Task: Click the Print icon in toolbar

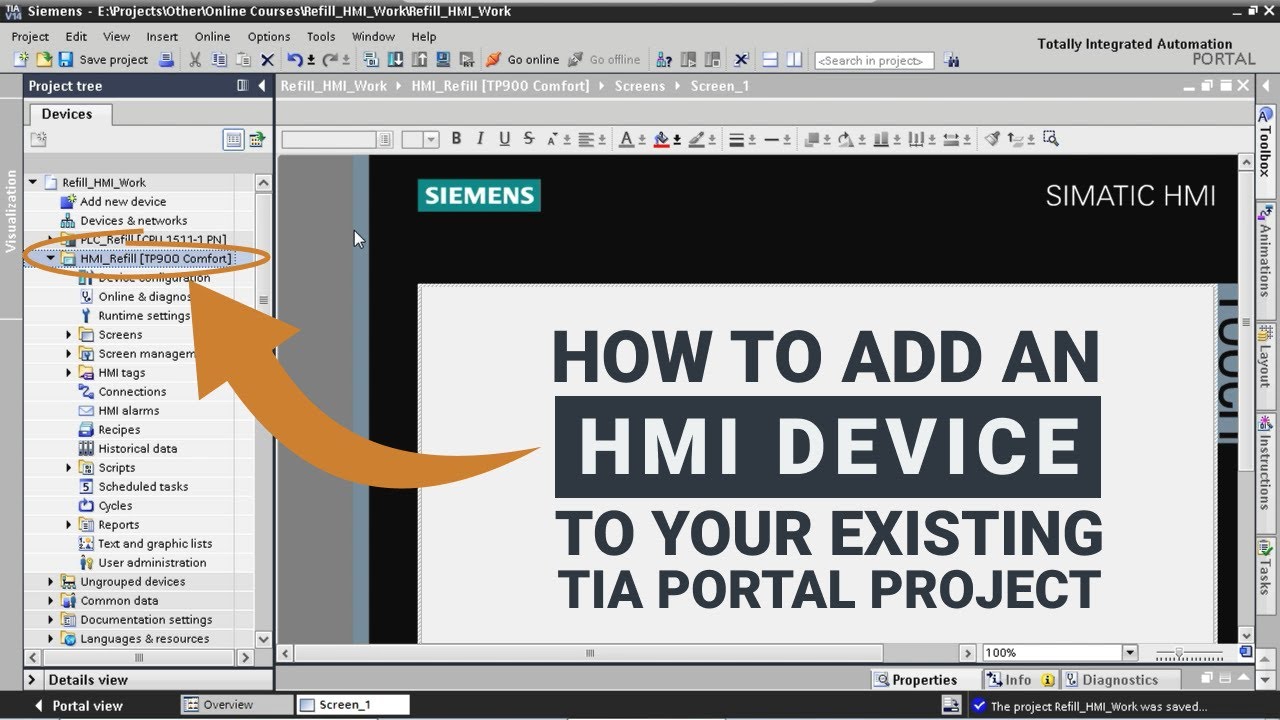Action: (167, 60)
